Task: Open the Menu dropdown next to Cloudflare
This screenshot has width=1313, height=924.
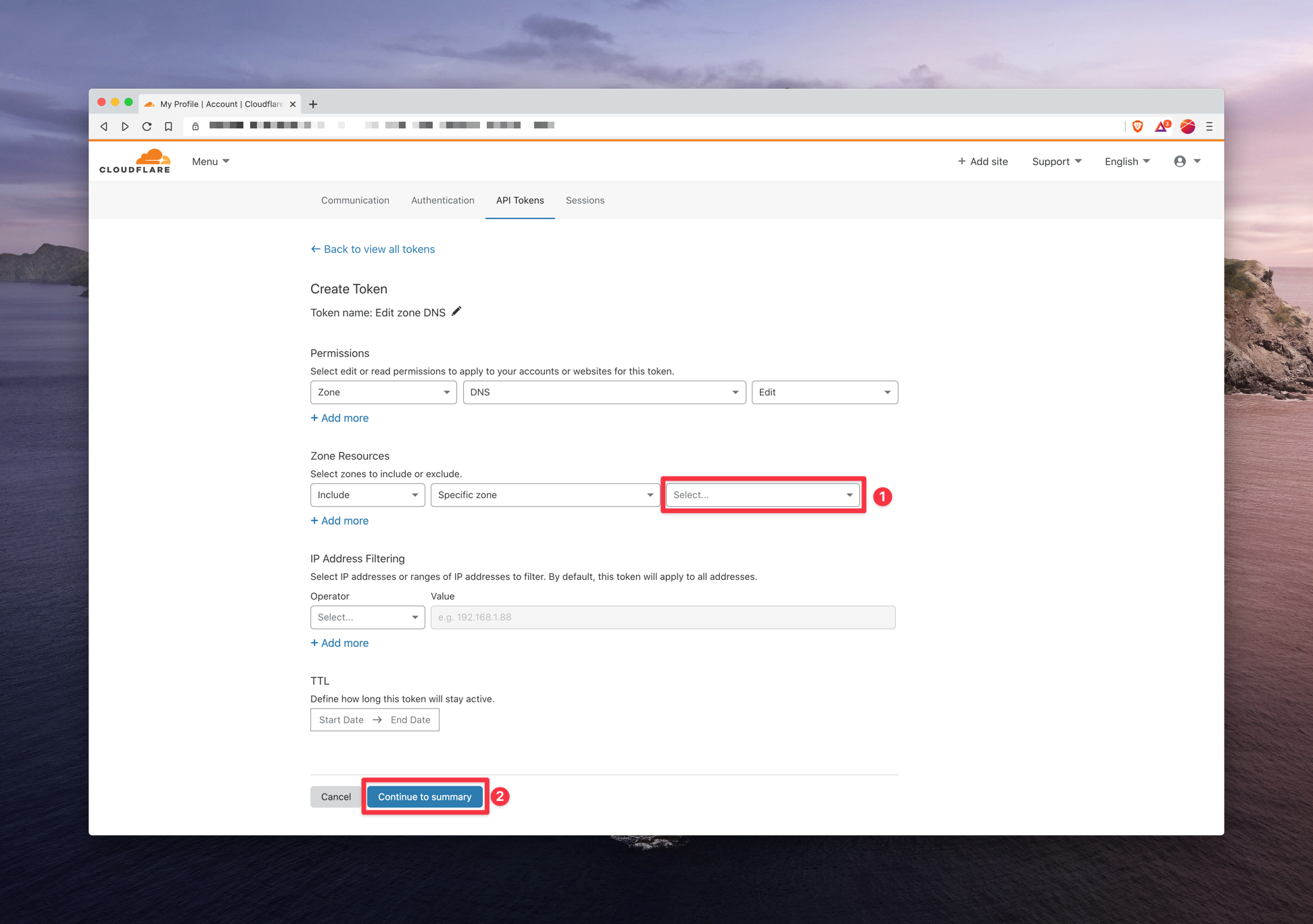Action: [210, 161]
